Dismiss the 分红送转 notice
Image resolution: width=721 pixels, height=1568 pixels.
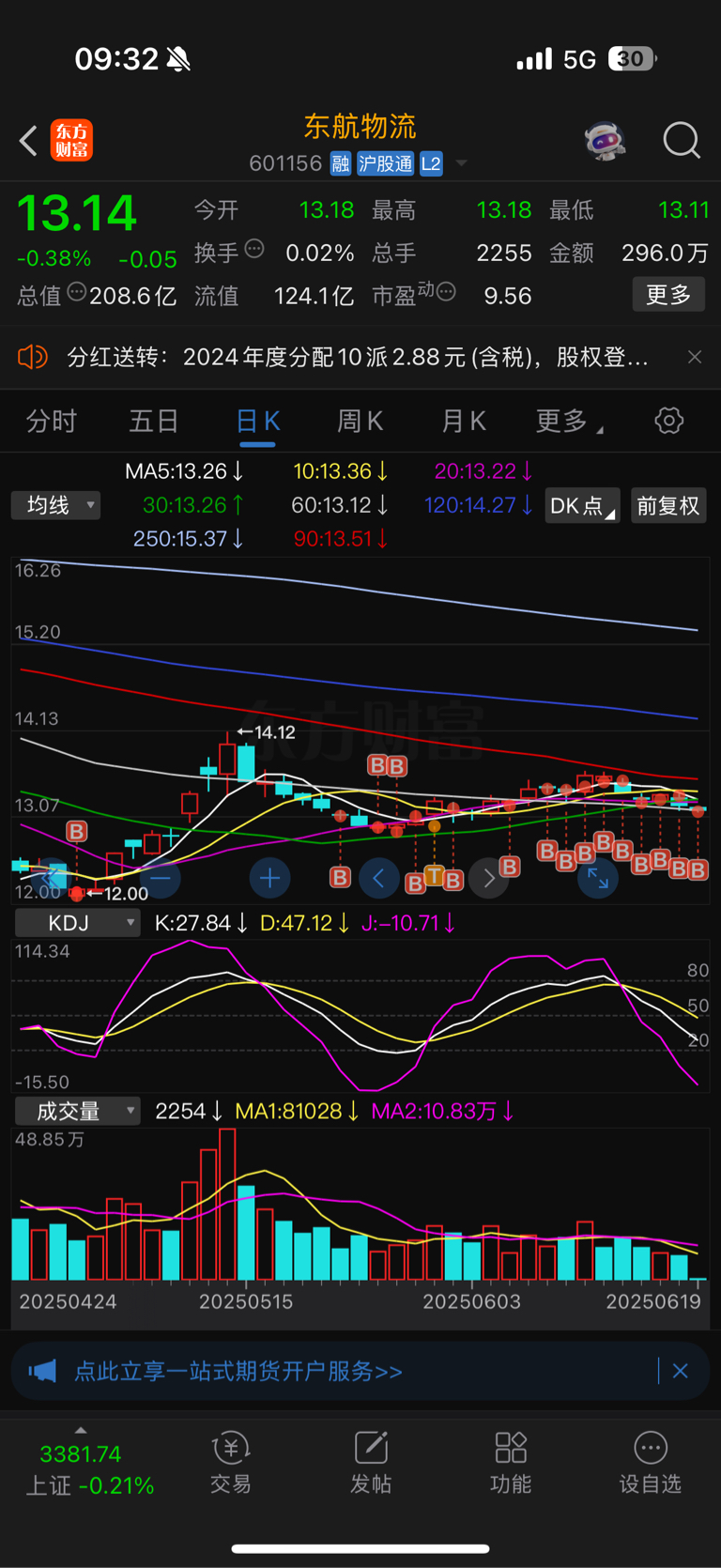coord(695,357)
